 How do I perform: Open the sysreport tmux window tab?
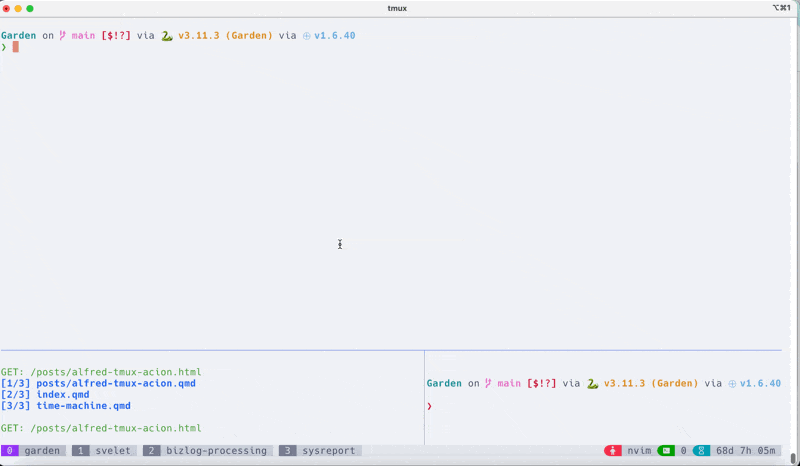coord(320,451)
